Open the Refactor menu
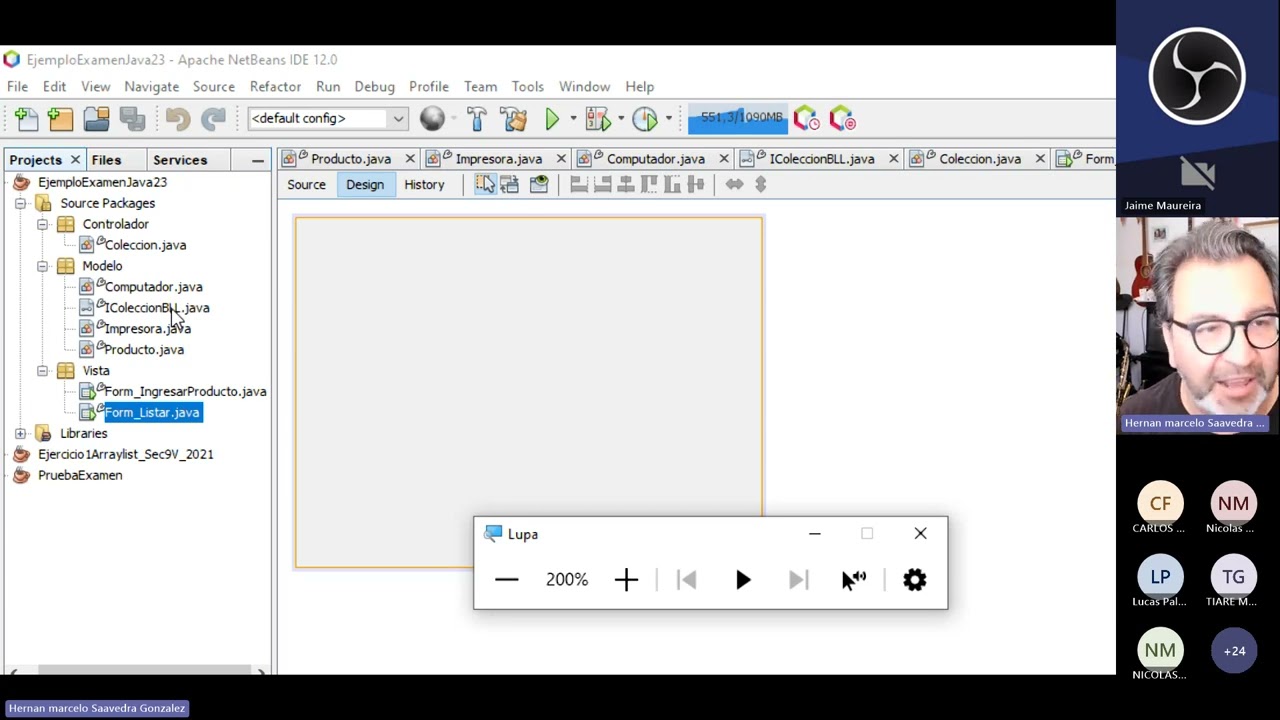The image size is (1280, 720). pos(275,87)
